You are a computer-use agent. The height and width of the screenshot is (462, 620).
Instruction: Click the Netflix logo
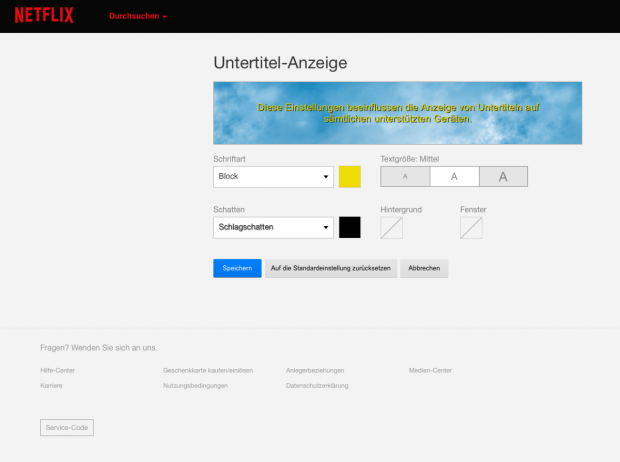click(x=43, y=16)
